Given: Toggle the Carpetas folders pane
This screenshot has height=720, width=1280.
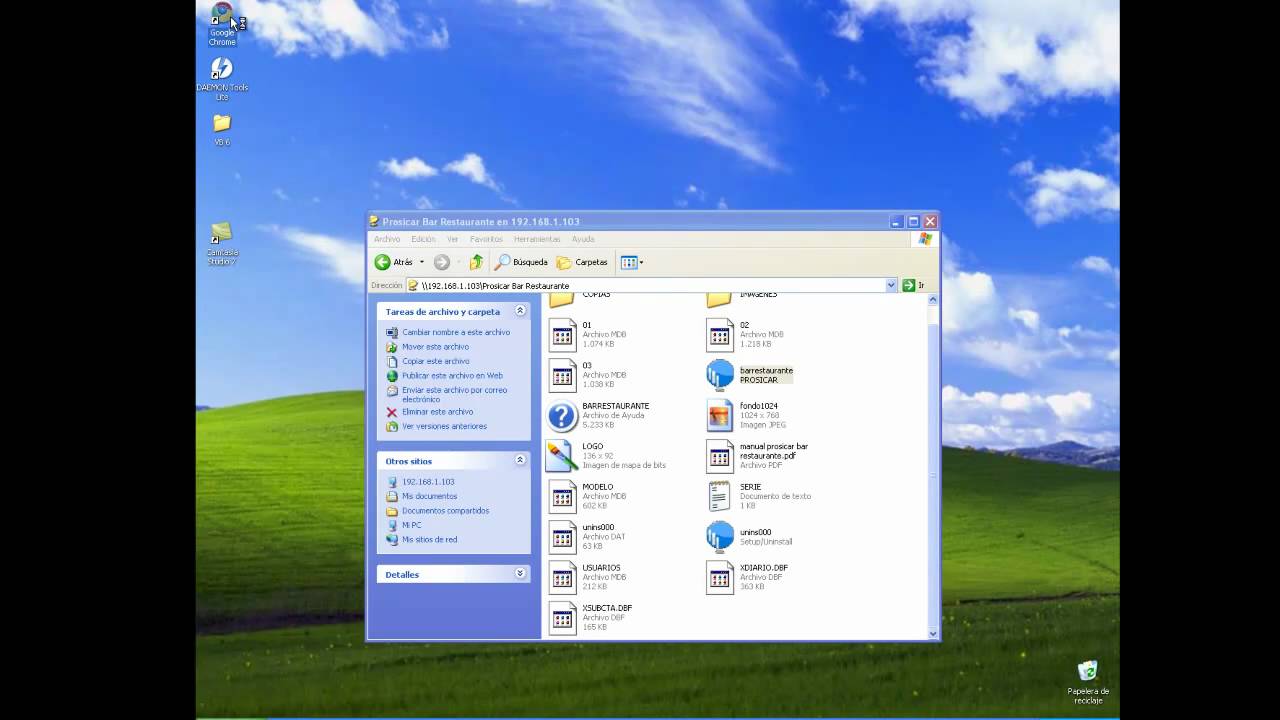Looking at the screenshot, I should [x=582, y=262].
